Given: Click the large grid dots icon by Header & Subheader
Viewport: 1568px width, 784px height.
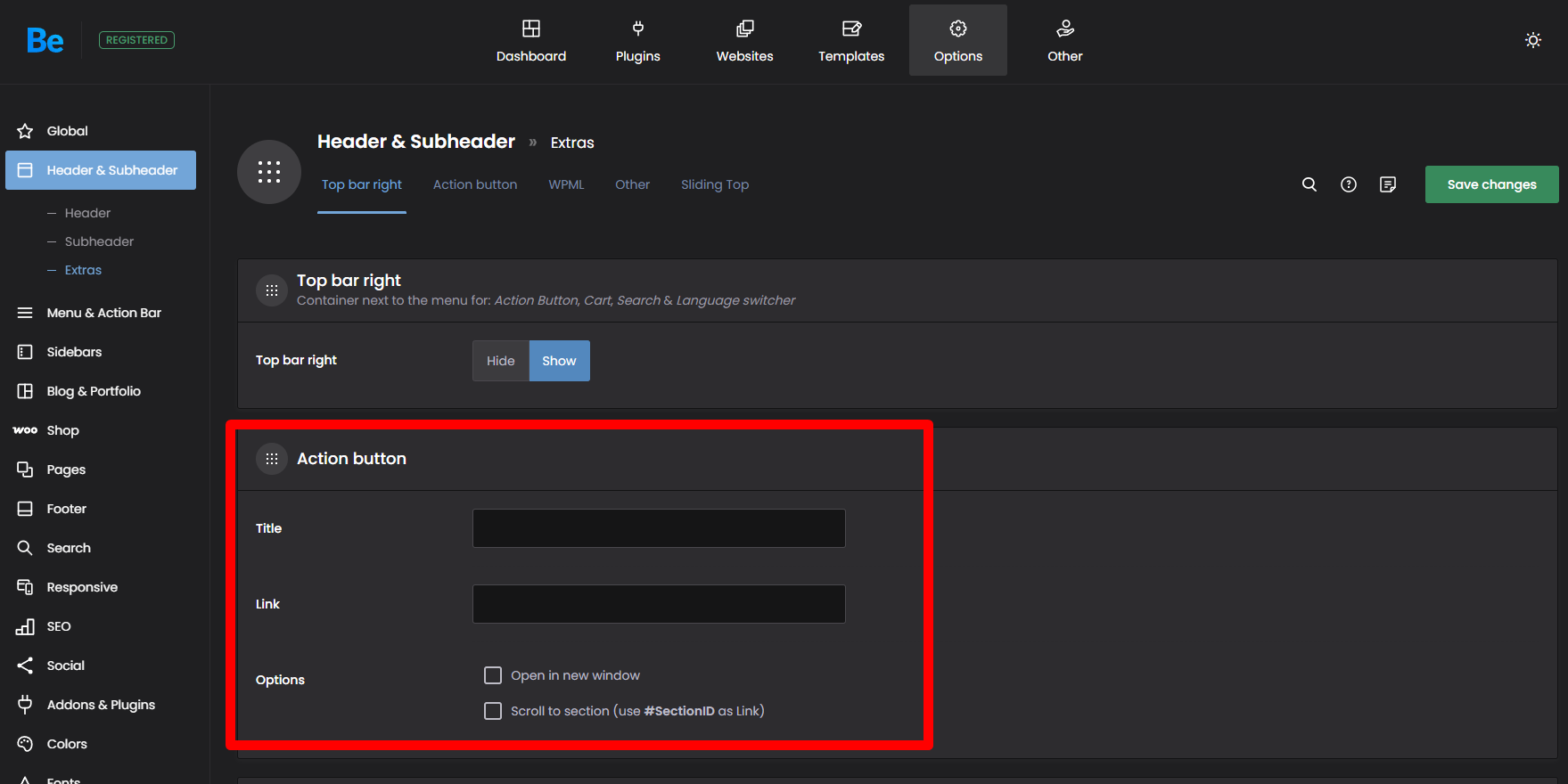Looking at the screenshot, I should 268,172.
